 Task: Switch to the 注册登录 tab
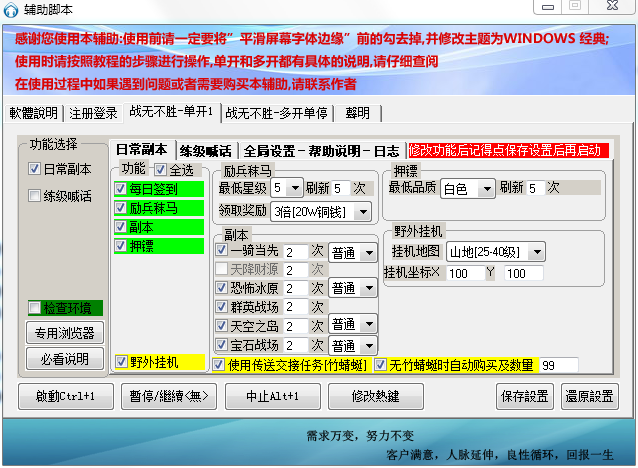pyautogui.click(x=94, y=112)
